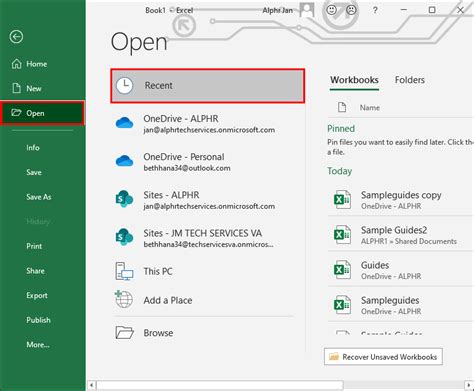474x391 pixels.
Task: Click Recover Unsaved Workbooks button
Action: (383, 357)
